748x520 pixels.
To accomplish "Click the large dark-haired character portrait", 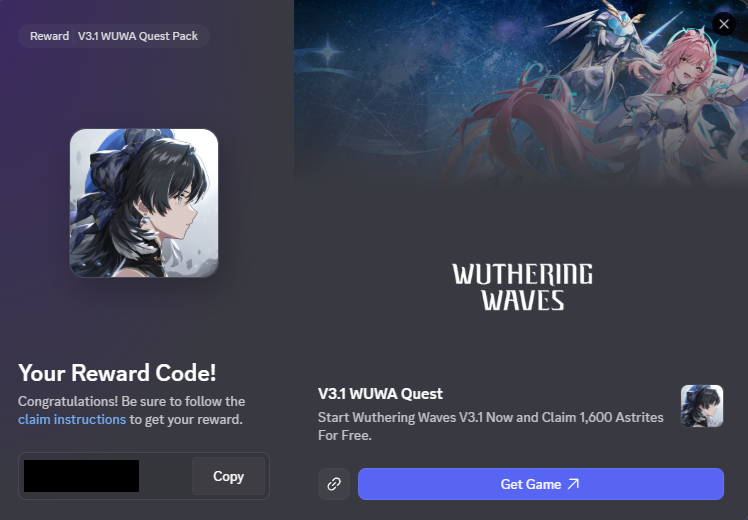I will [x=144, y=203].
